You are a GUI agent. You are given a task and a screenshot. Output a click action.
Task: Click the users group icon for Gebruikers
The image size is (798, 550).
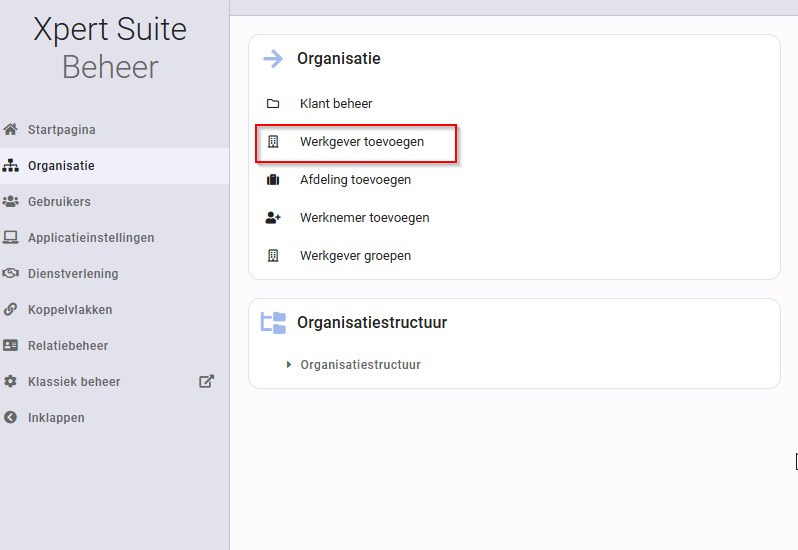10,201
